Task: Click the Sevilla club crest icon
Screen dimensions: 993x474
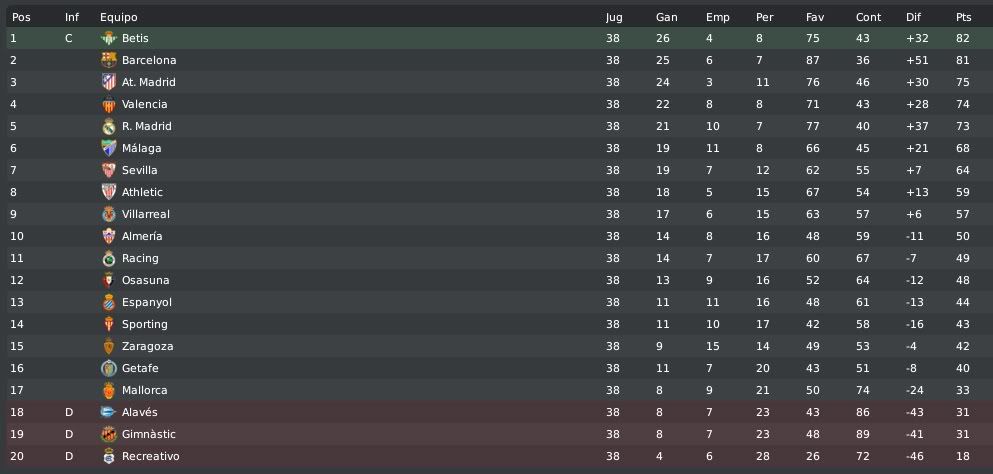Action: click(109, 170)
